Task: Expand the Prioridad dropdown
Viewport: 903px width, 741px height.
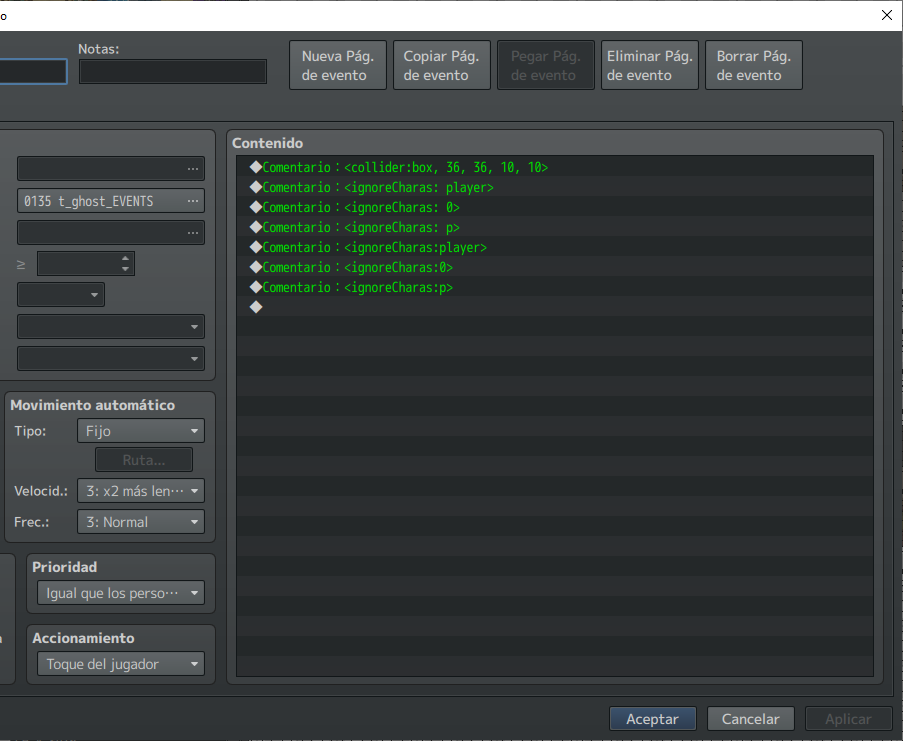Action: pos(121,593)
